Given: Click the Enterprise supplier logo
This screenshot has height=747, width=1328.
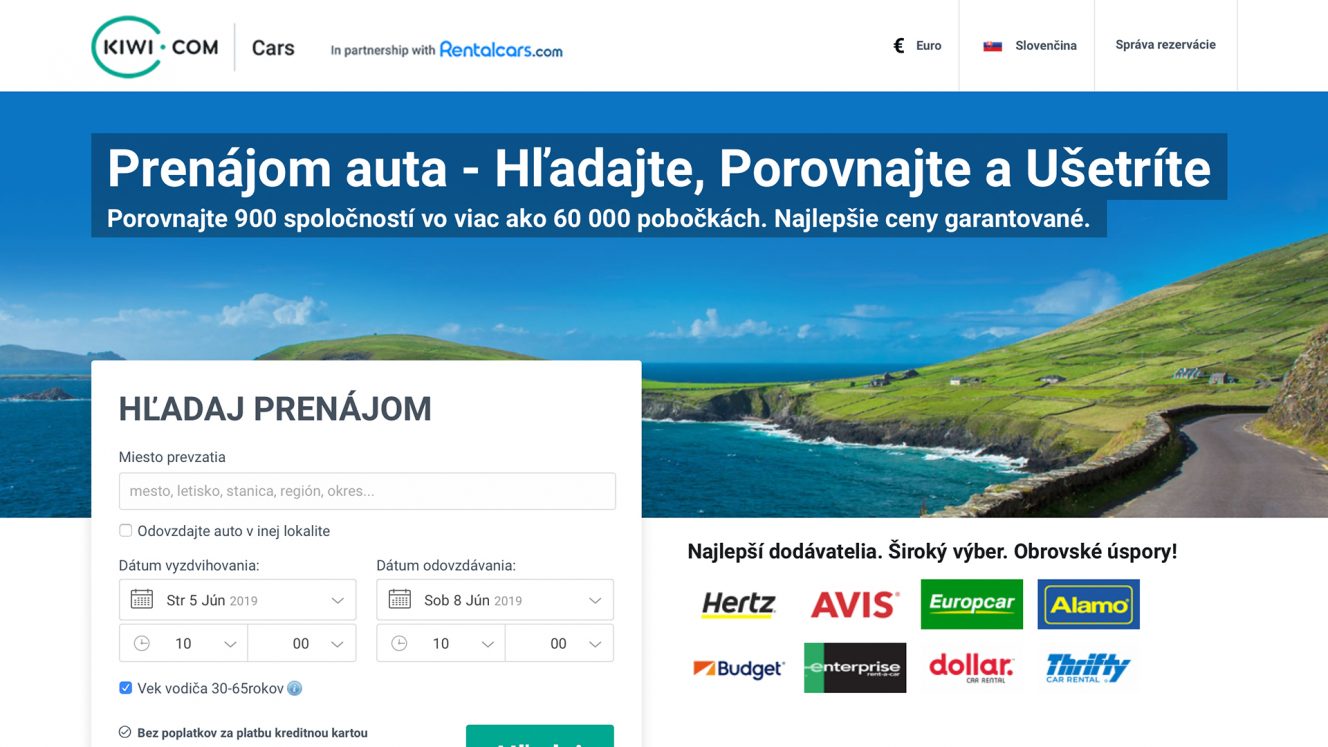Looking at the screenshot, I should pos(855,668).
